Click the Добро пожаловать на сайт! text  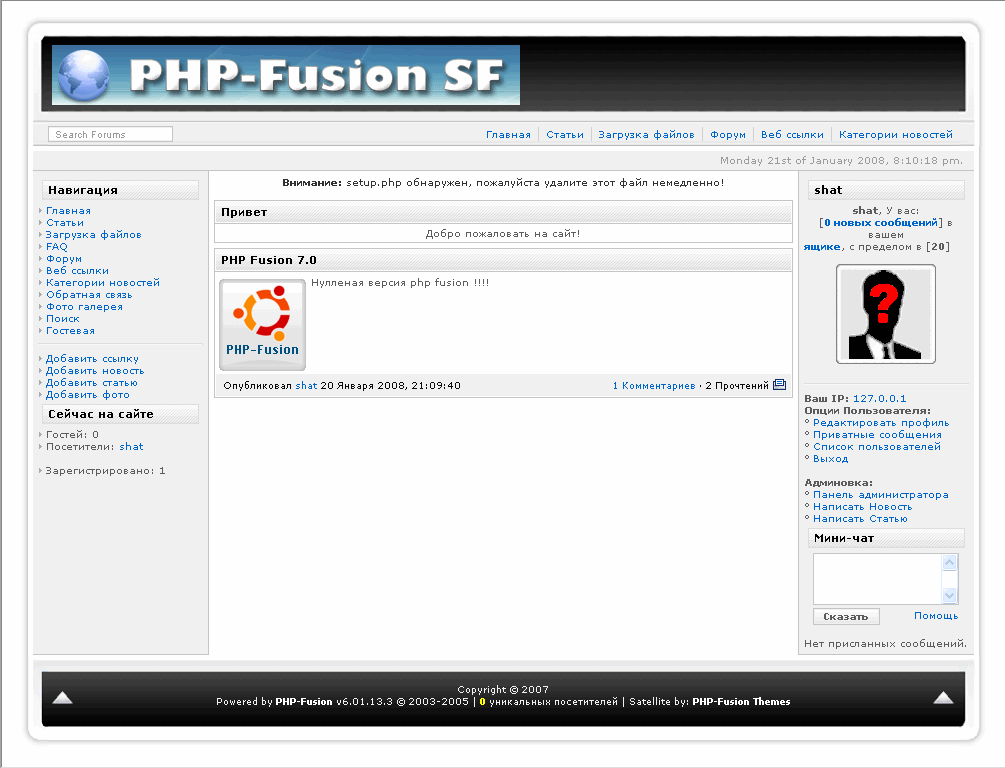point(503,234)
